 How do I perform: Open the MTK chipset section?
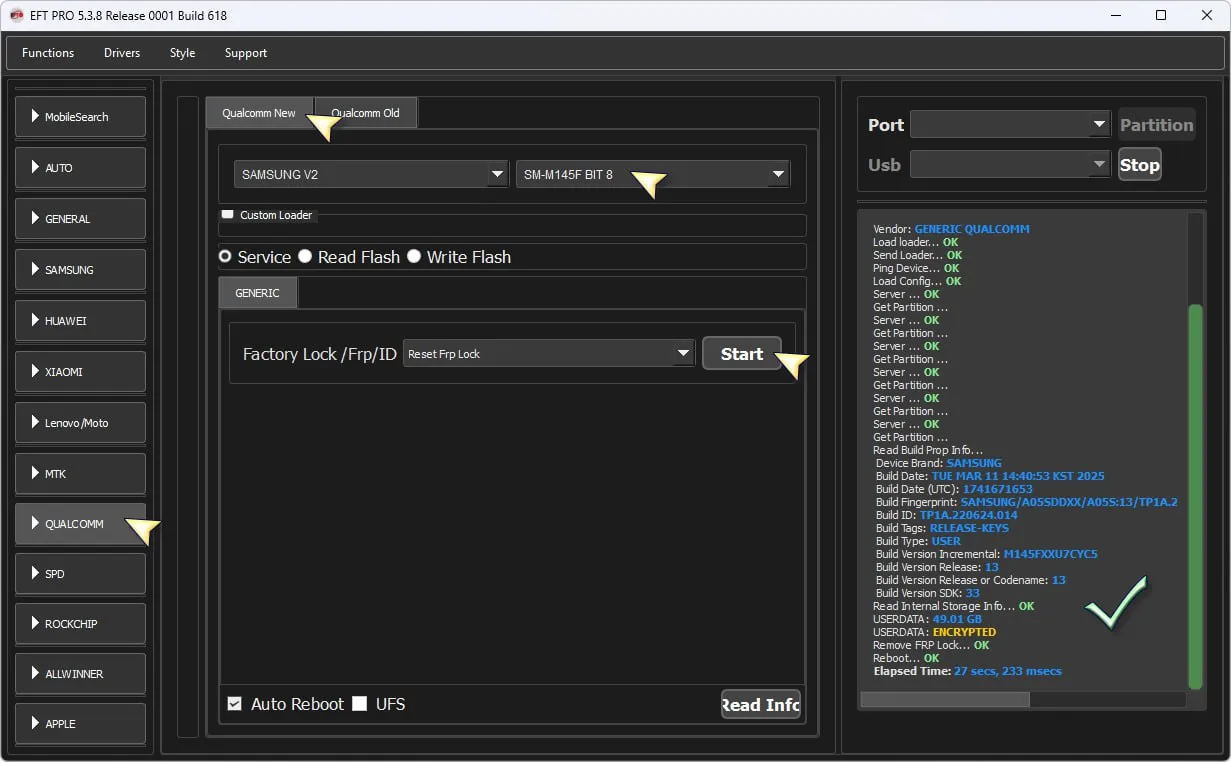coord(80,474)
